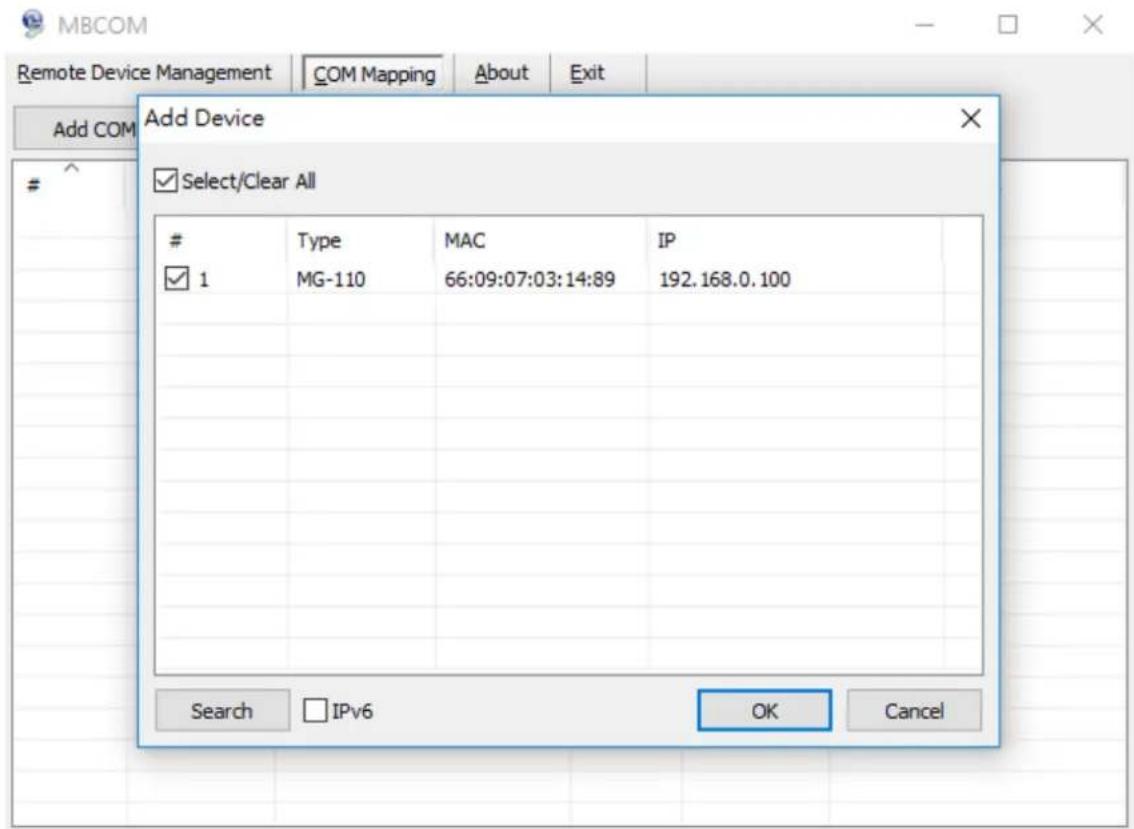Select the MG-110 type cell
Screen dimensions: 1134x829
(331, 279)
